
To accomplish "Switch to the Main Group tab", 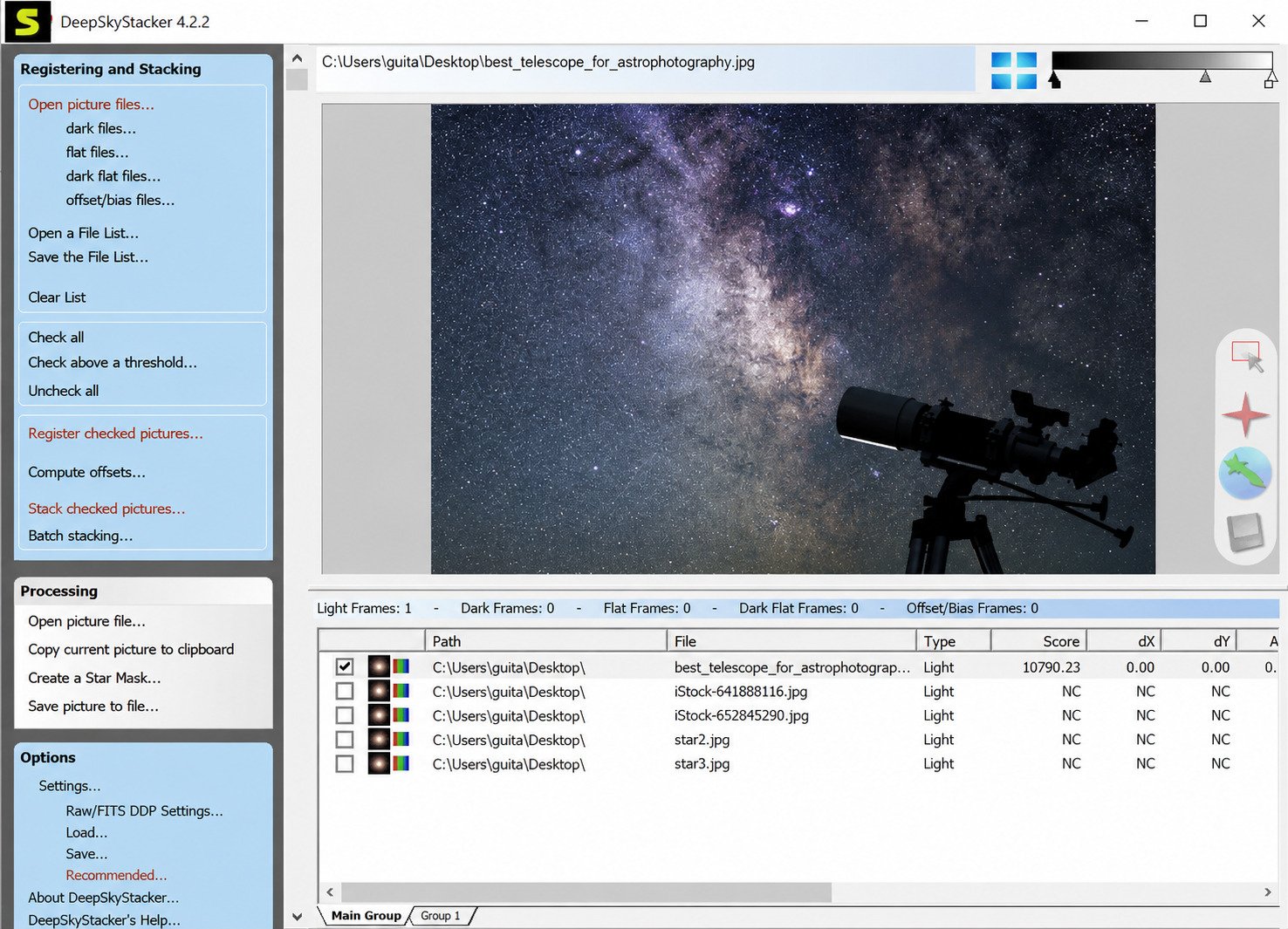I will point(366,916).
